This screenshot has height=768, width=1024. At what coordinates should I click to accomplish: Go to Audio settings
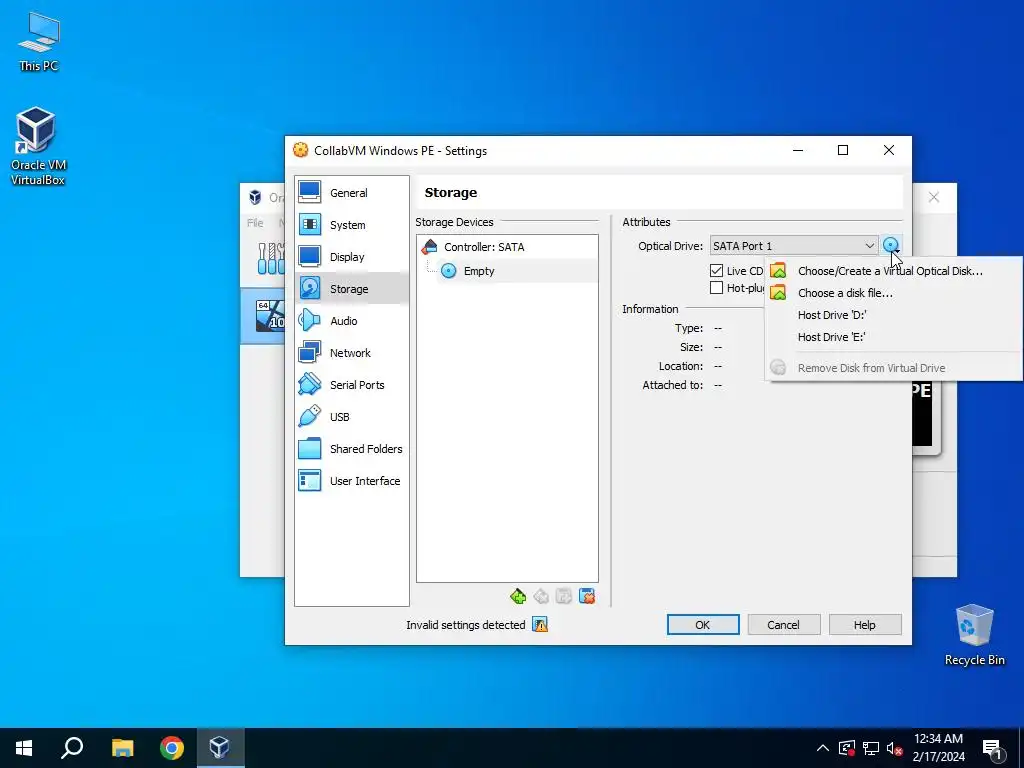(351, 321)
